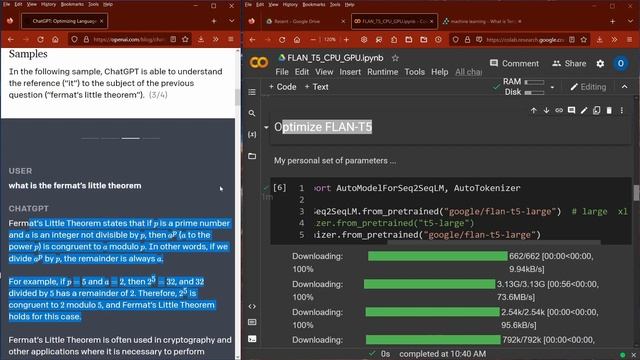Image resolution: width=640 pixels, height=360 pixels.
Task: Move the Optimize FLAN-T5 cell down
Action: click(546, 110)
